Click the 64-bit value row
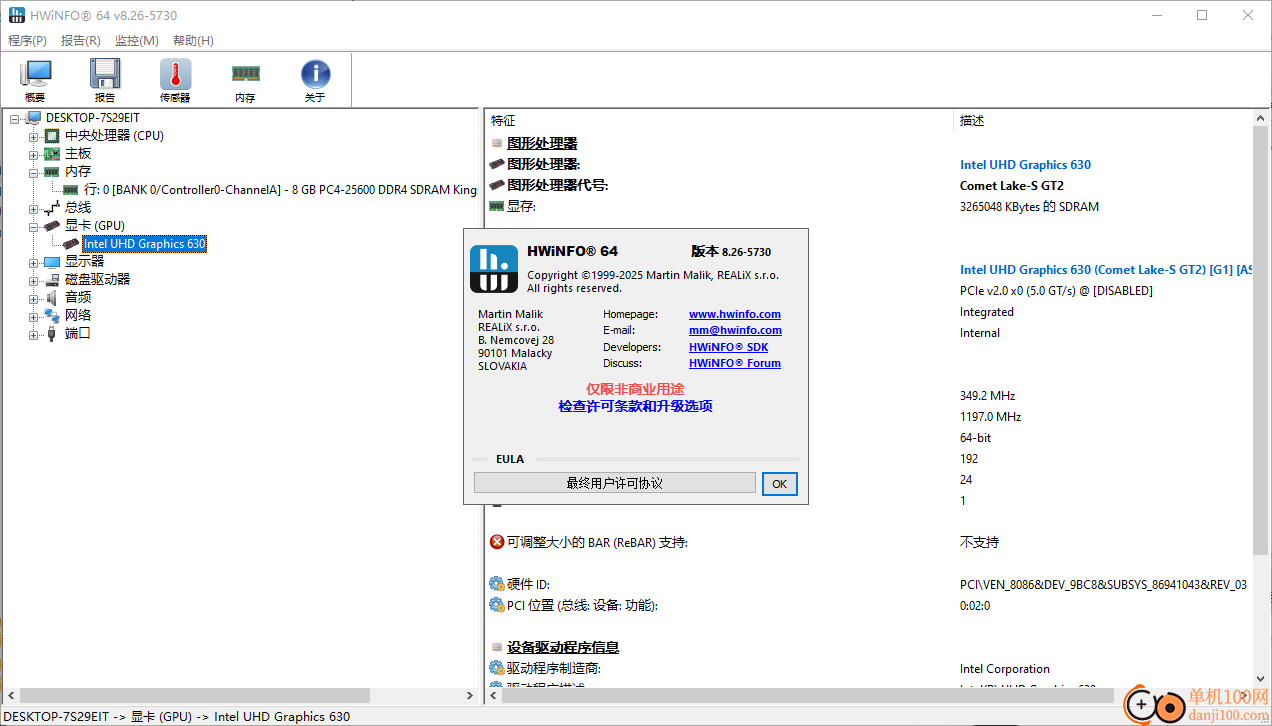The height and width of the screenshot is (726, 1272). (x=976, y=438)
